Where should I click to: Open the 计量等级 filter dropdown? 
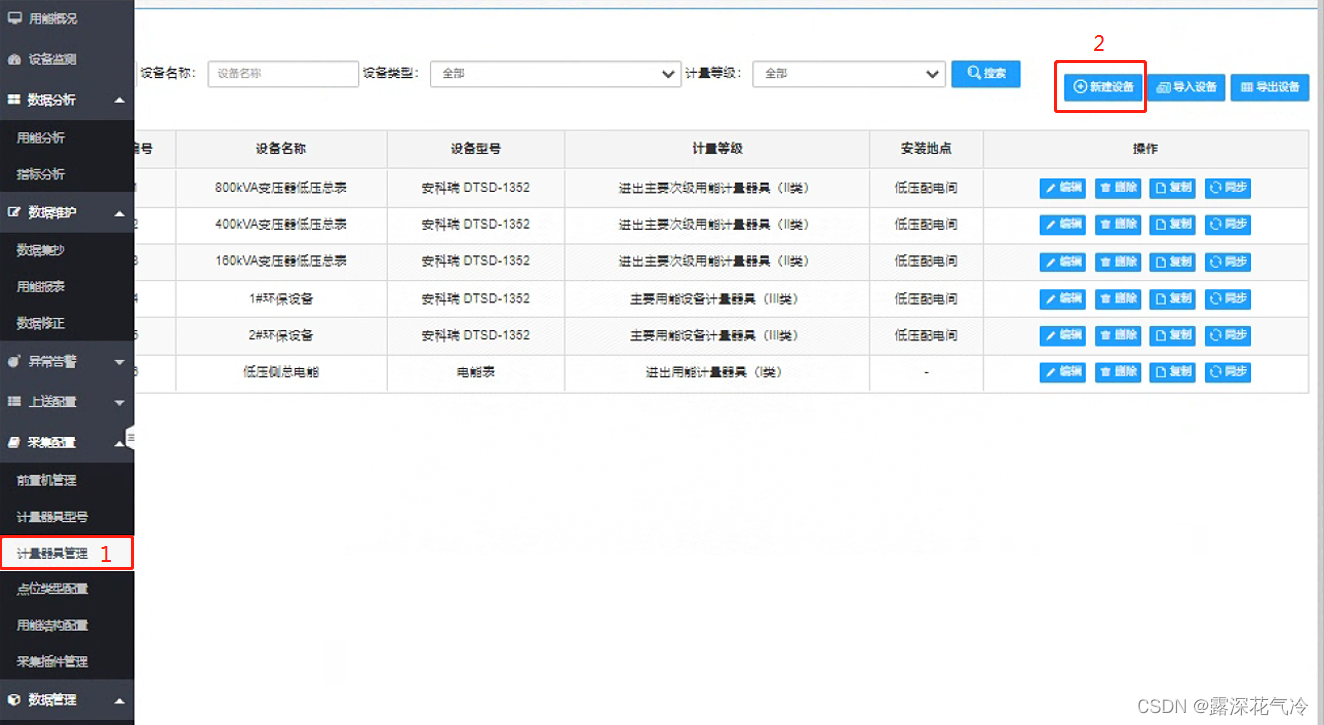click(849, 74)
